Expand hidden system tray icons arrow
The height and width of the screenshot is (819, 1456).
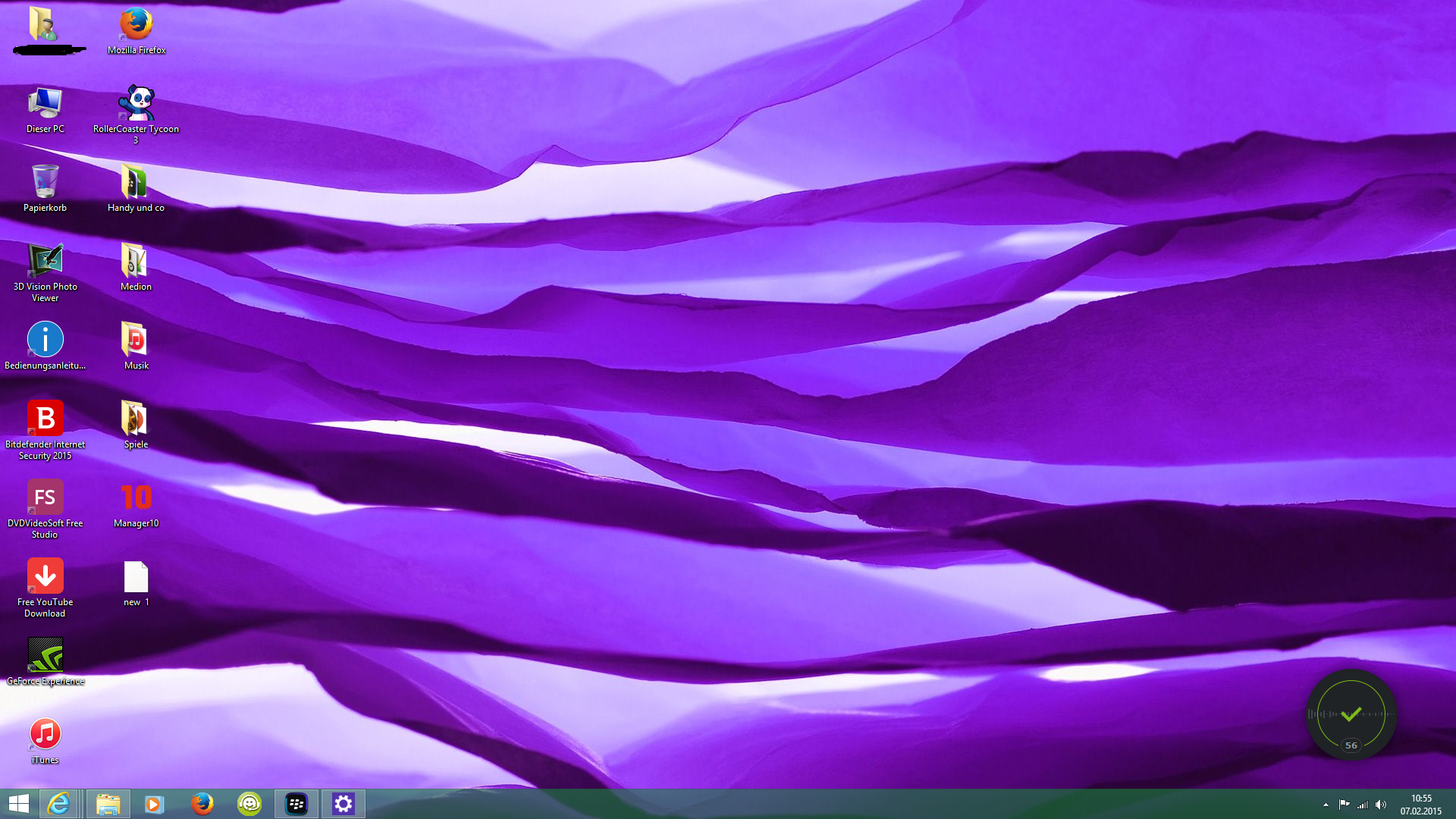click(1326, 805)
